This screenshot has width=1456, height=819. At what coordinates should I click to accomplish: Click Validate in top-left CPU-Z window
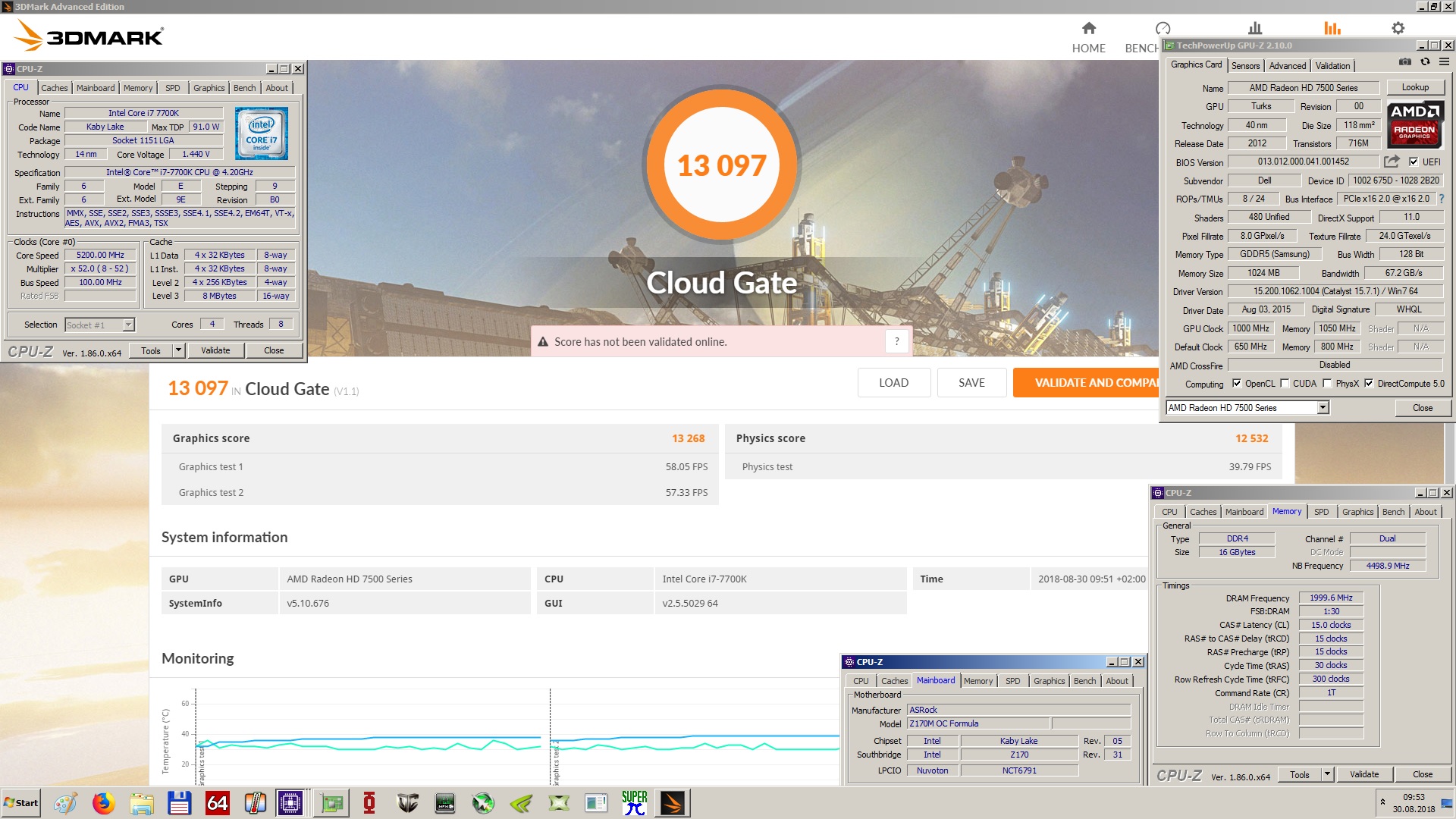[x=215, y=350]
